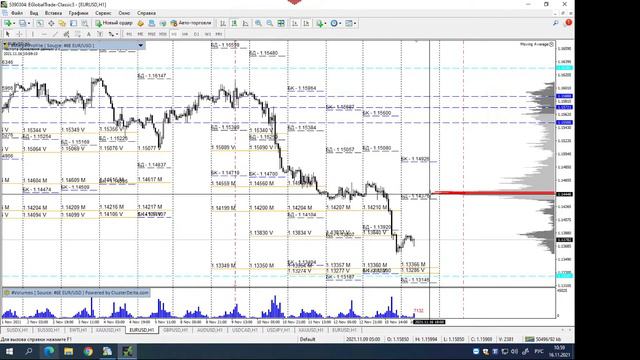Click the Moving Average label
The image size is (640, 360).
coord(534,44)
